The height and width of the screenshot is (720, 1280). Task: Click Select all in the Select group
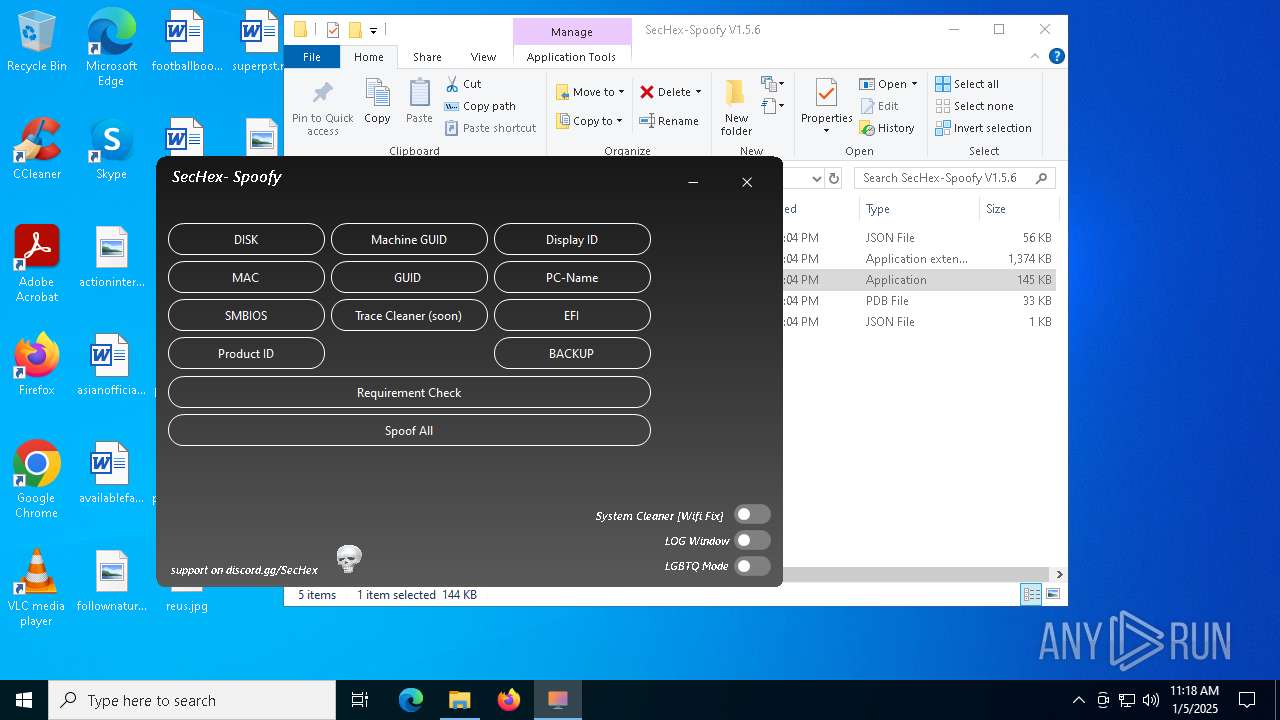pos(967,84)
